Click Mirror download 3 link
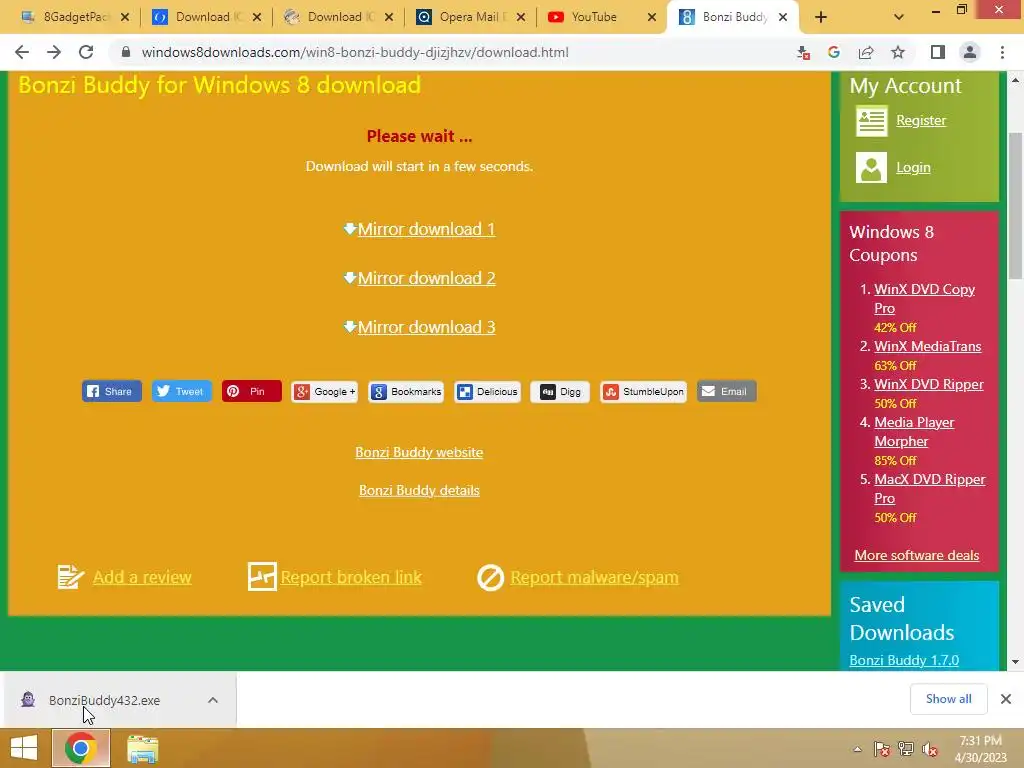Screen dimensions: 1024x768 [x=426, y=327]
